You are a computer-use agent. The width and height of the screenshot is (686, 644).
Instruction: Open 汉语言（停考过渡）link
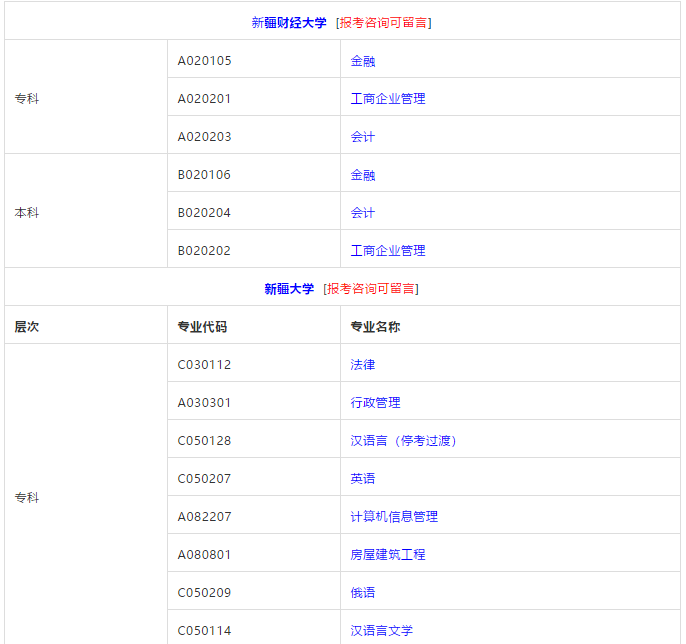click(x=403, y=441)
